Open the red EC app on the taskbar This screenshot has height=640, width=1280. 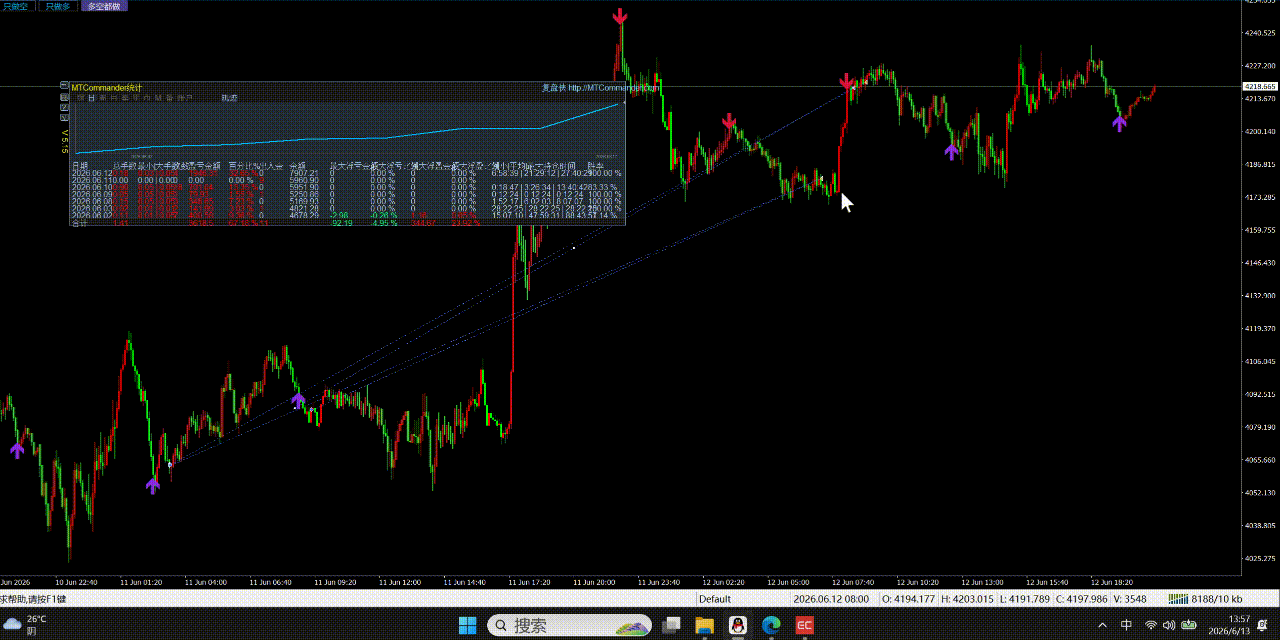pos(804,626)
